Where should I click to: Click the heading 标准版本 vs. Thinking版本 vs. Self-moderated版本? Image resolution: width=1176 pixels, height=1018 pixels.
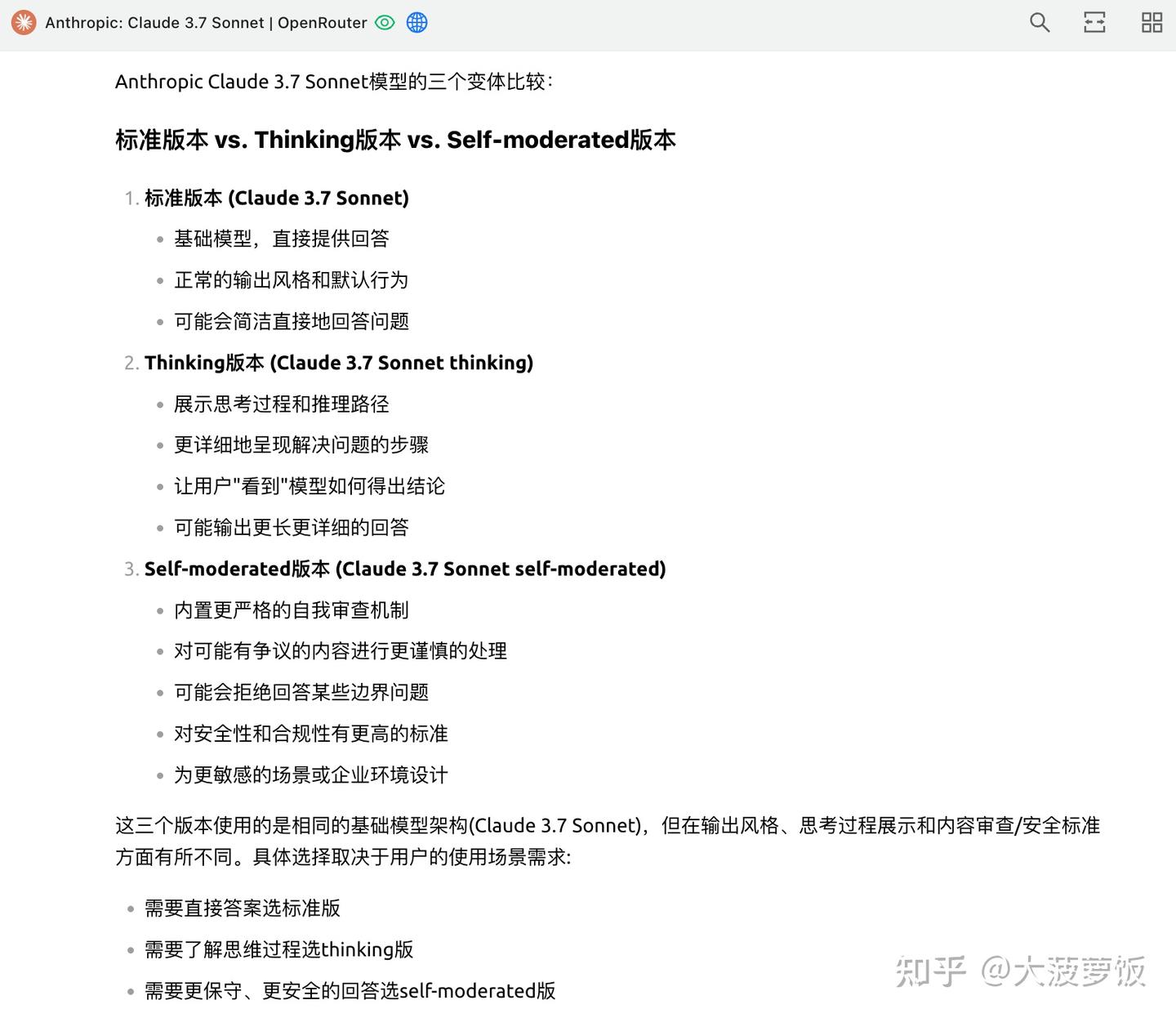tap(394, 140)
